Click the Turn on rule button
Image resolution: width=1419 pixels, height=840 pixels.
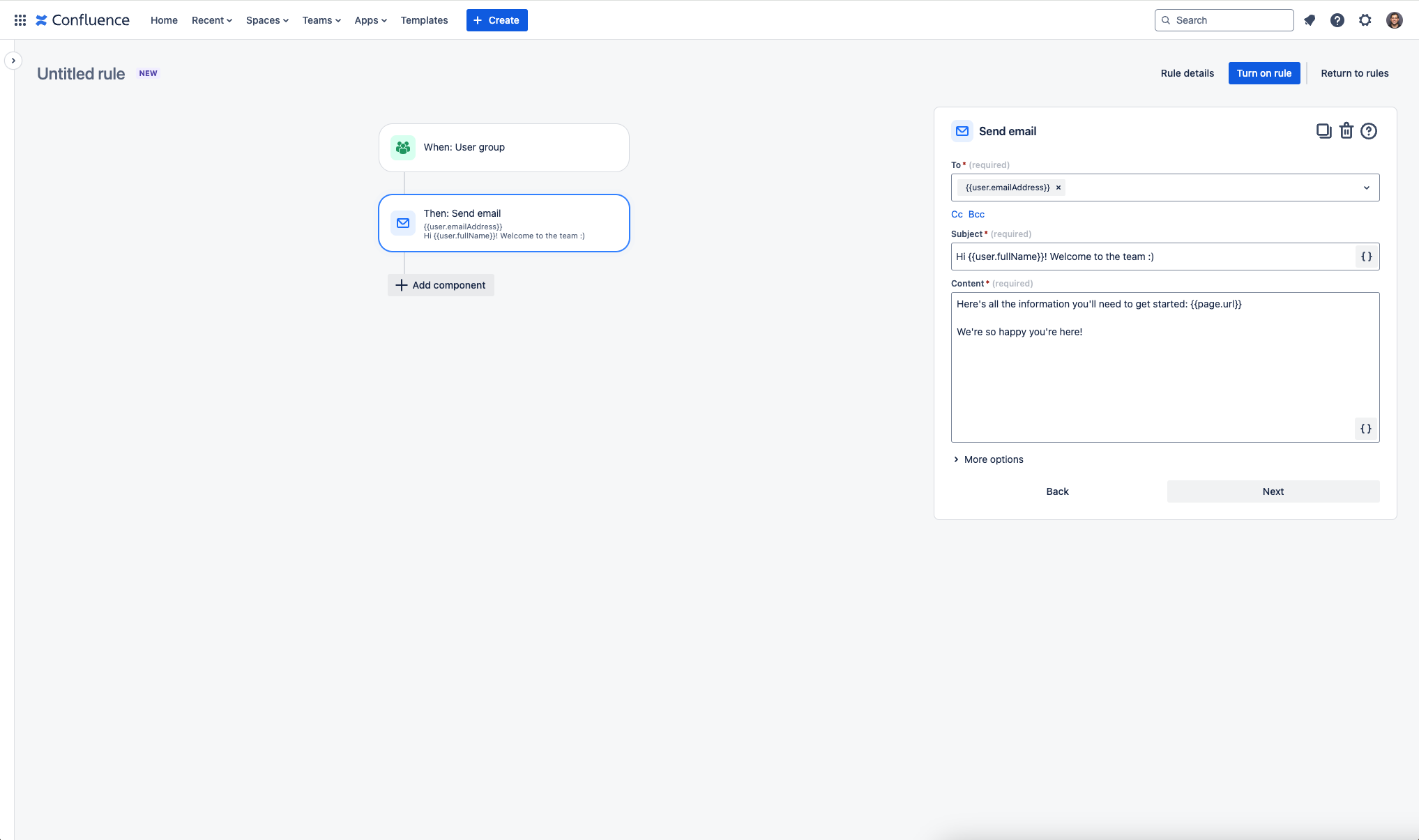click(x=1264, y=73)
